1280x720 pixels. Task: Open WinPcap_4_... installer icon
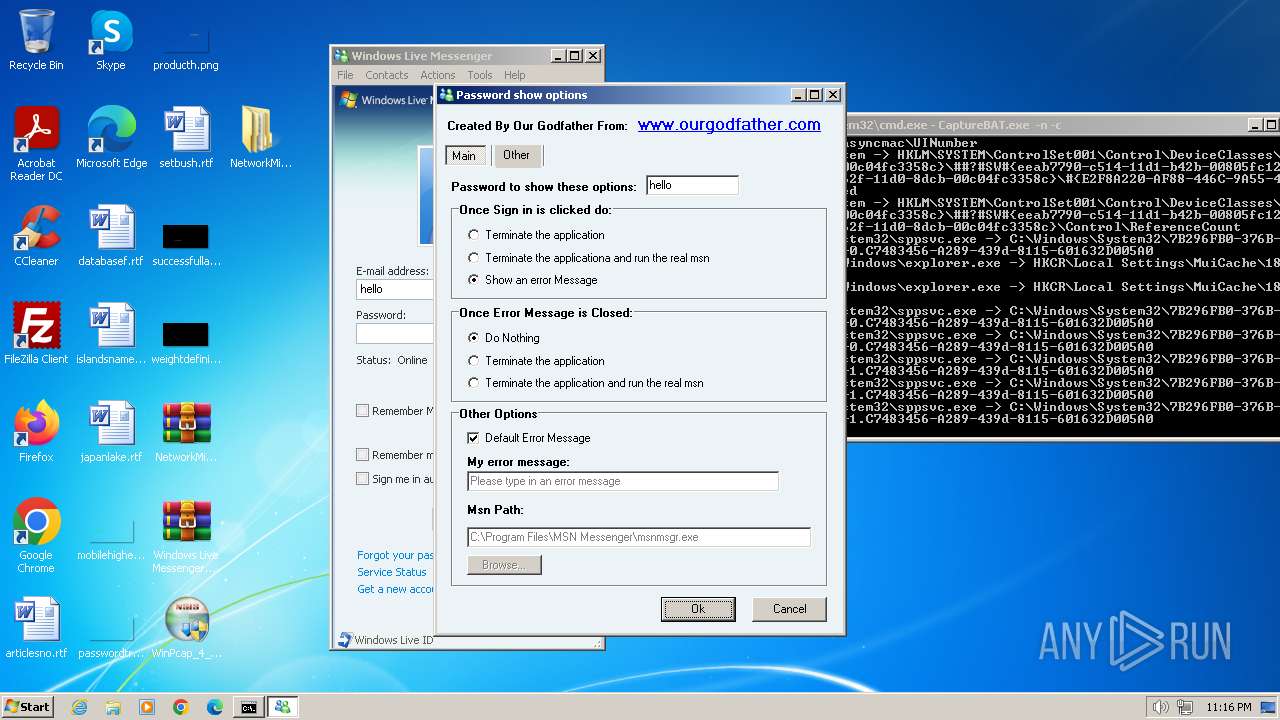tap(186, 628)
